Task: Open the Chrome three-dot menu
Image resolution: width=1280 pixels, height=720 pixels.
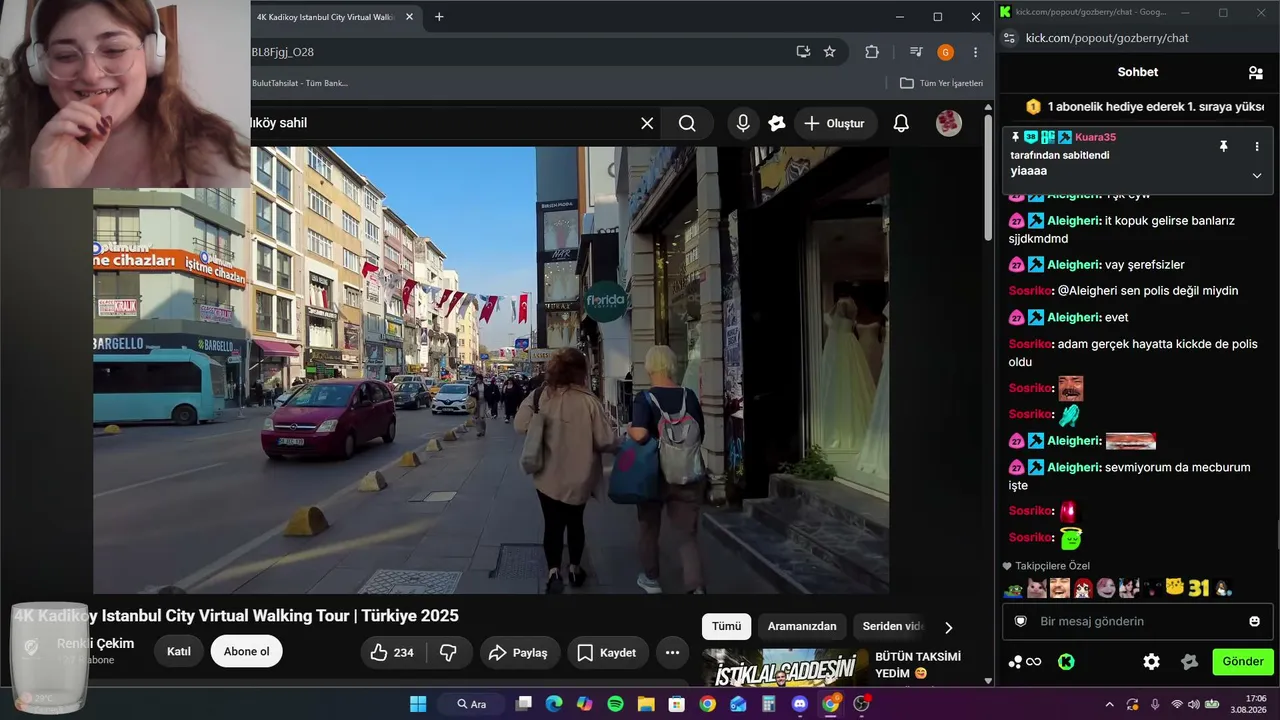Action: (x=975, y=52)
